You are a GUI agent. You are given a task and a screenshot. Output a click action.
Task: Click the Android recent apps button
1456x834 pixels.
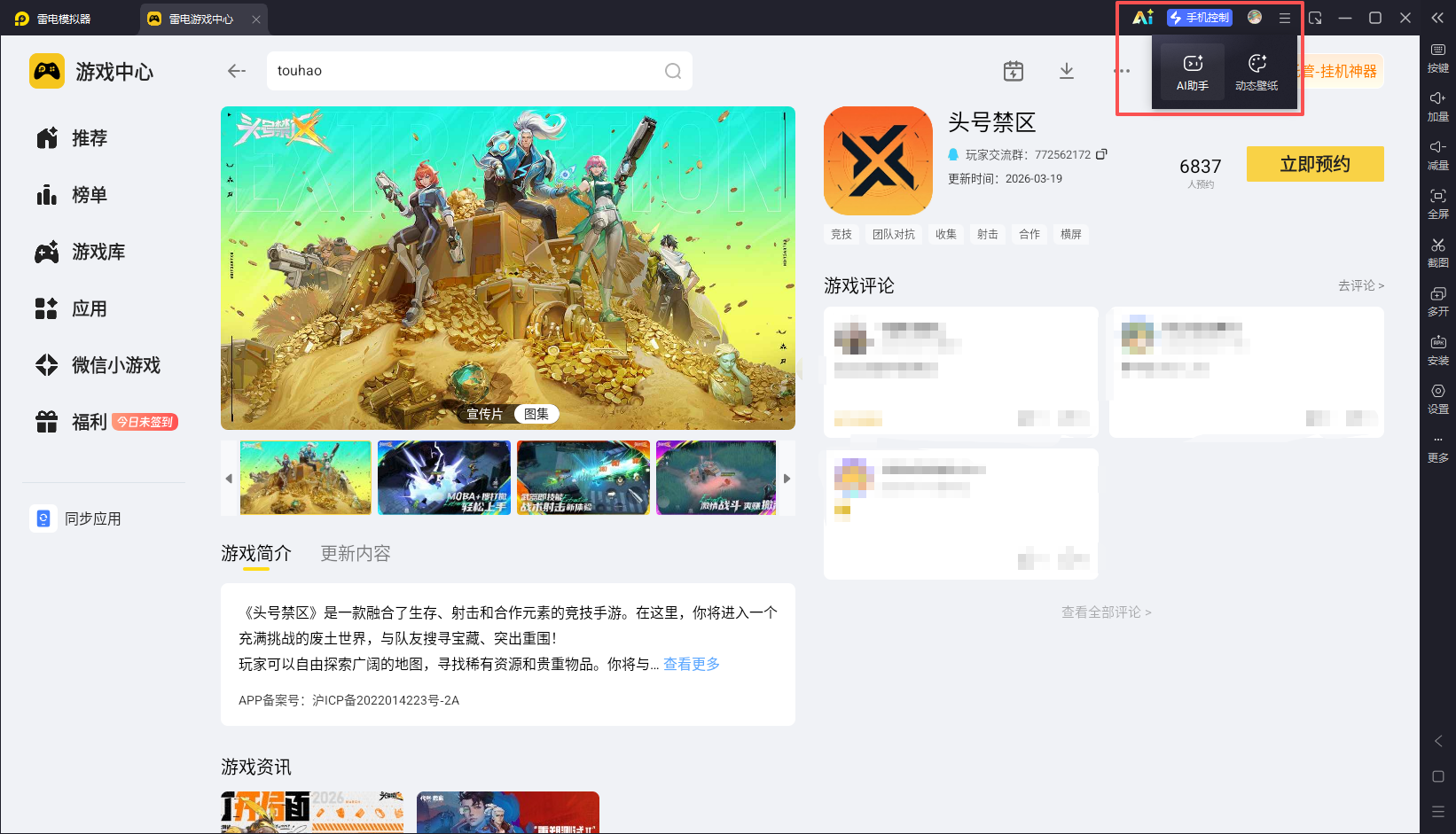1438,812
